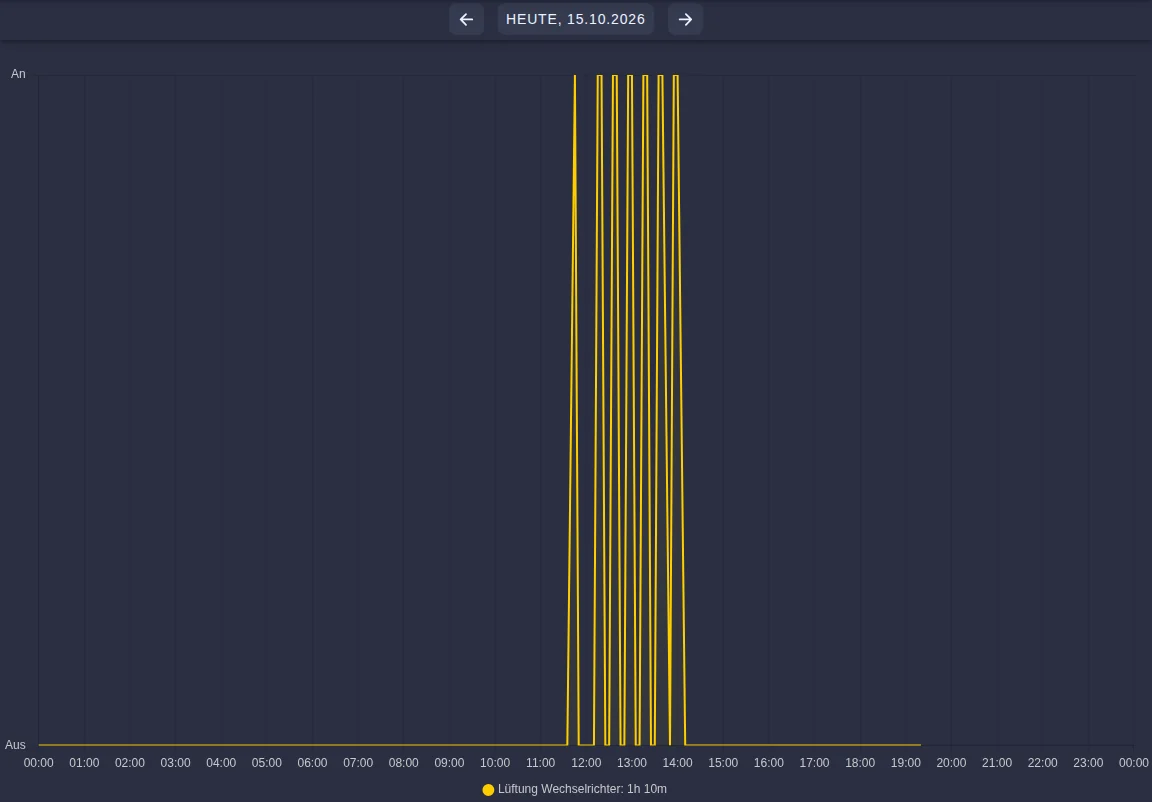The image size is (1152, 802).
Task: Select the 05:00 time axis label
Action: 267,763
